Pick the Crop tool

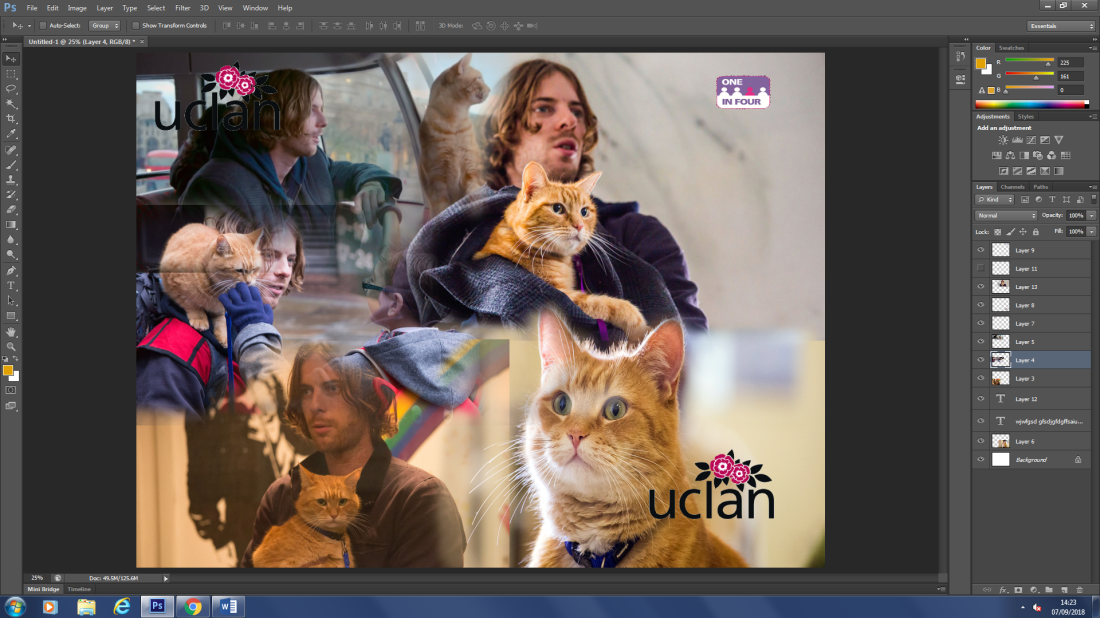point(11,119)
